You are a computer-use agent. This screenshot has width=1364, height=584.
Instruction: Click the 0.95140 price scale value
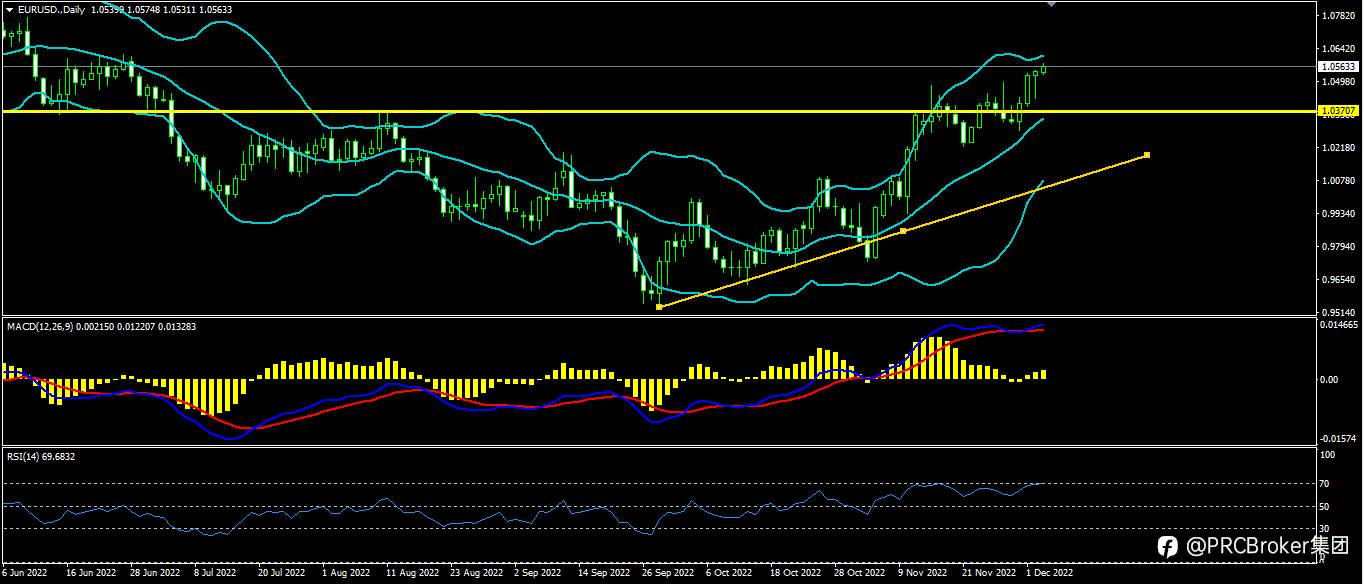[x=1337, y=312]
